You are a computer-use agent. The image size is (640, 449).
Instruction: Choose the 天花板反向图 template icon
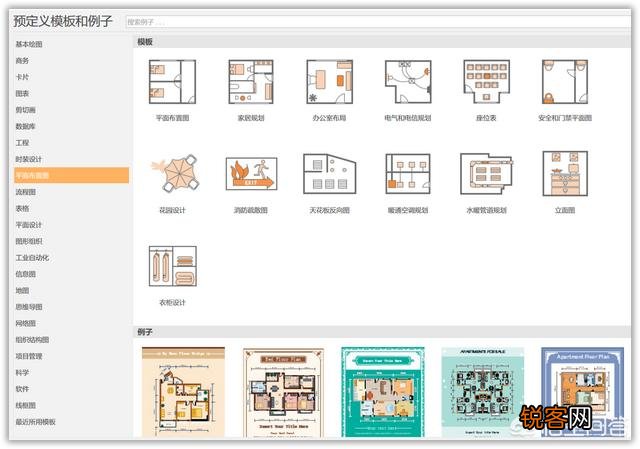tap(328, 175)
